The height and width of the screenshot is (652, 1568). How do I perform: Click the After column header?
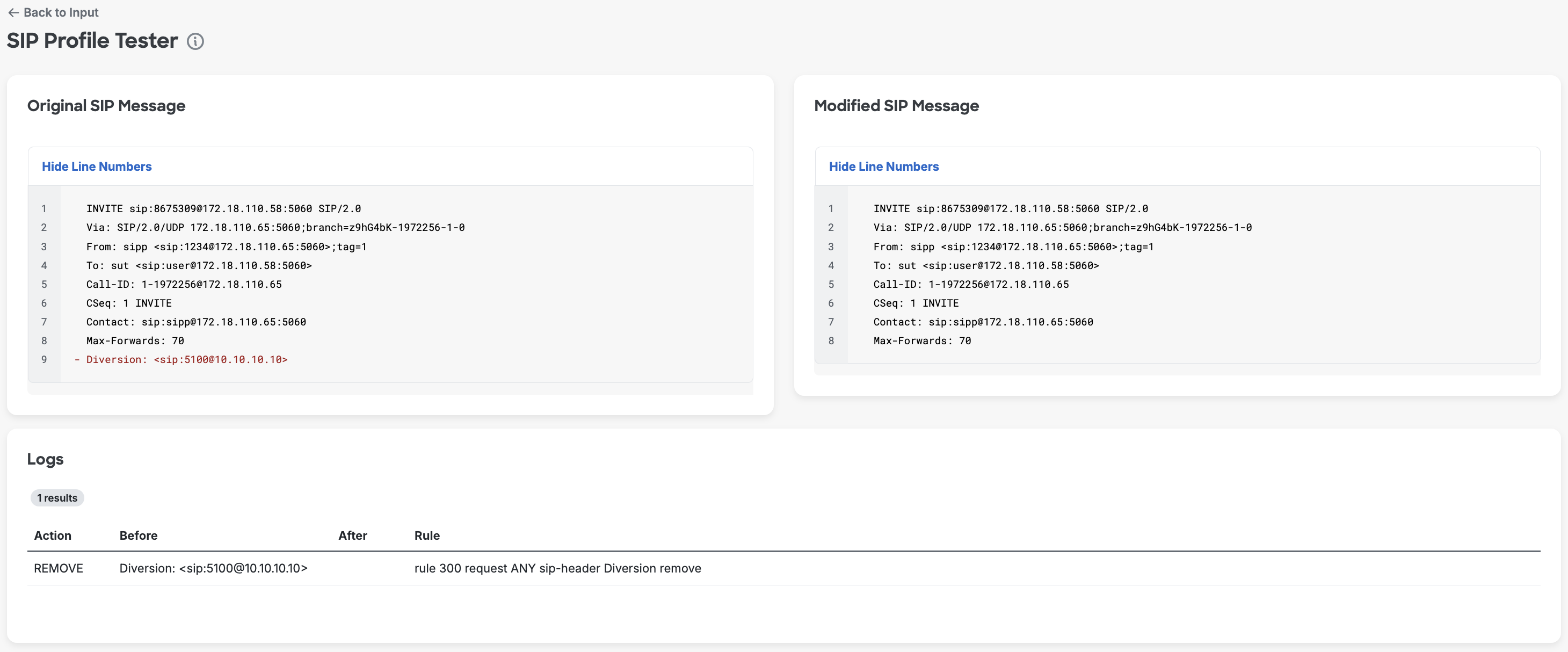tap(353, 535)
